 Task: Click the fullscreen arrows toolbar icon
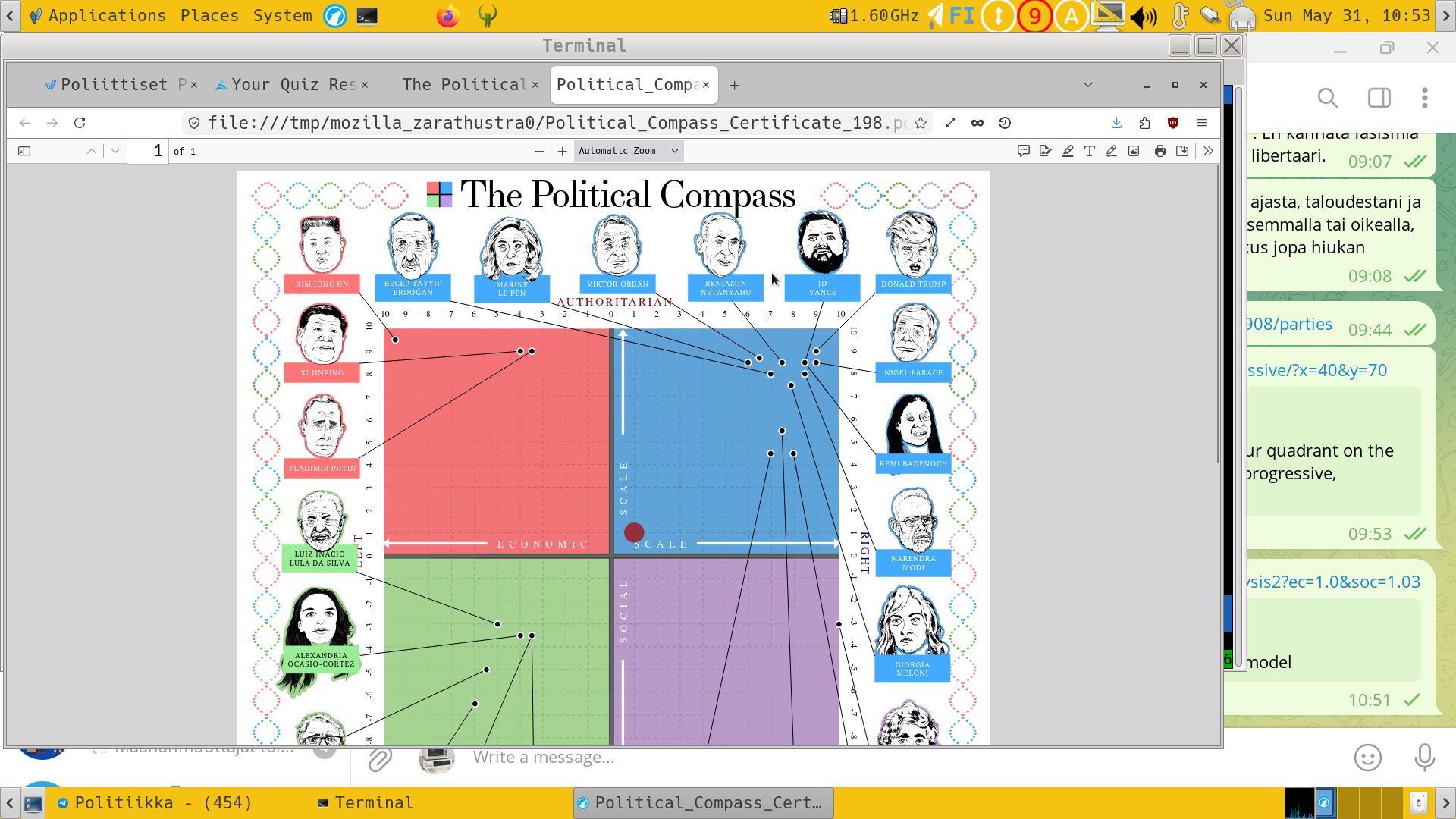tap(950, 123)
